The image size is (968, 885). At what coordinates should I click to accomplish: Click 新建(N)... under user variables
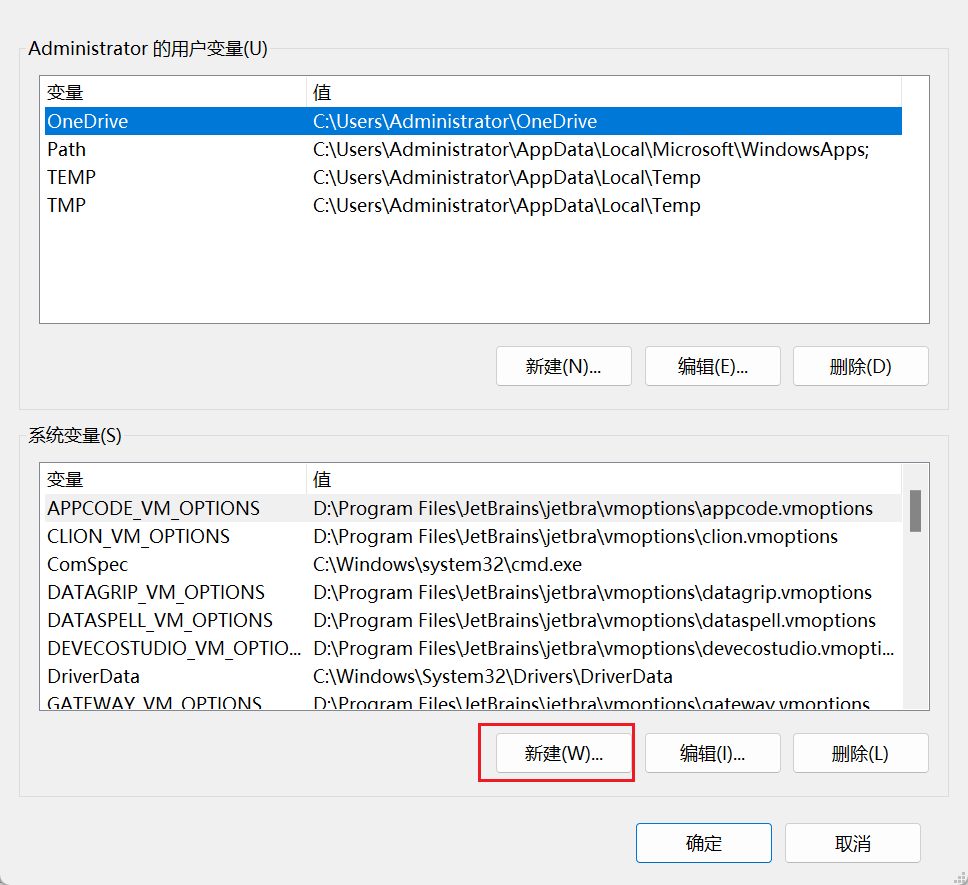(x=563, y=366)
